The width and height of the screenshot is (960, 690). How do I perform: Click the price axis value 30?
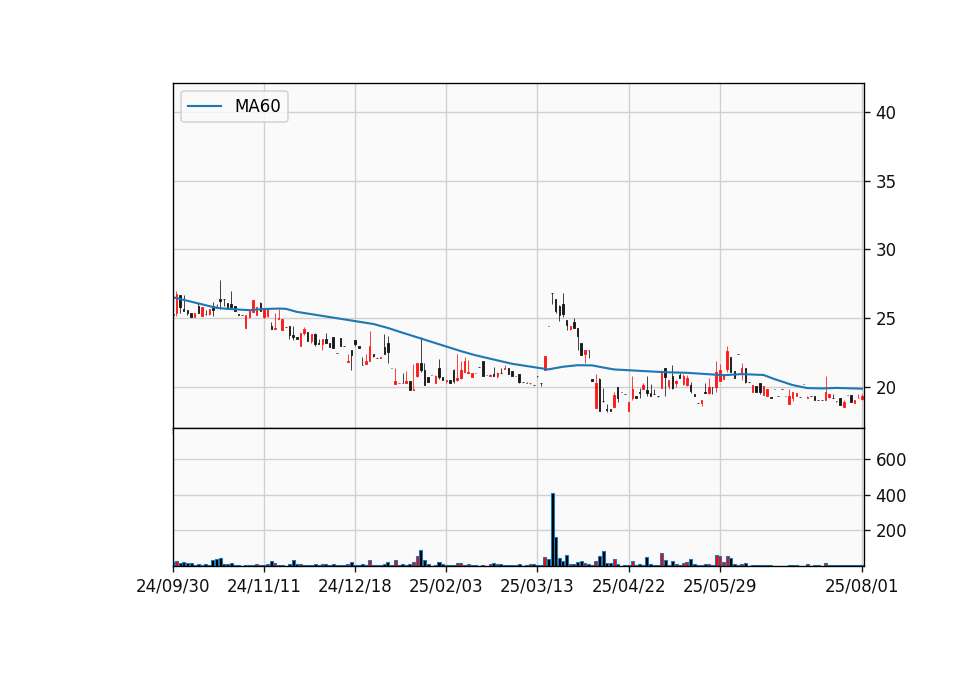click(886, 250)
